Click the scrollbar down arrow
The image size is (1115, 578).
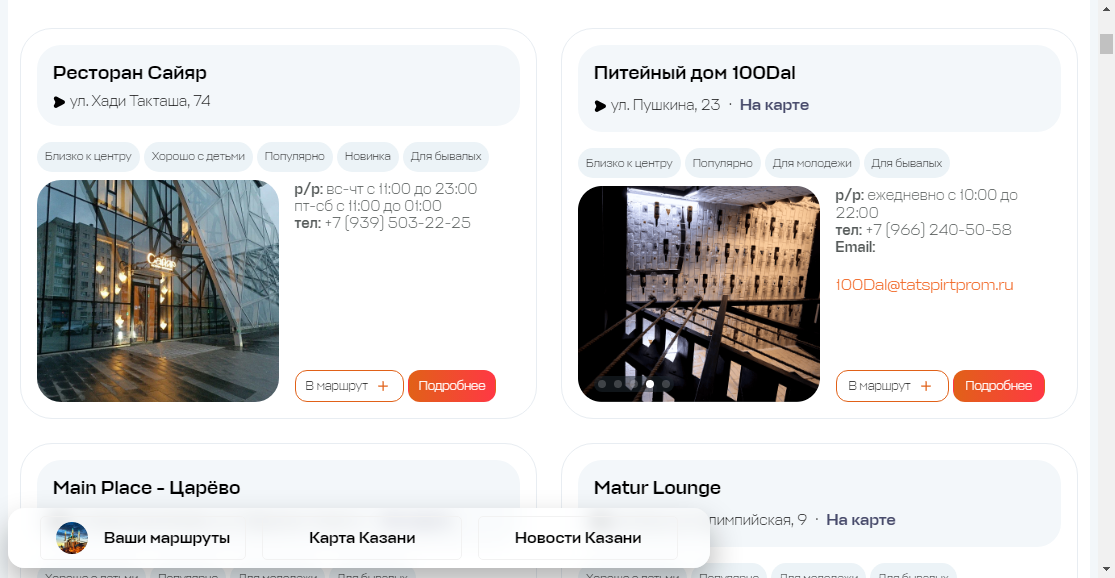click(1106, 569)
